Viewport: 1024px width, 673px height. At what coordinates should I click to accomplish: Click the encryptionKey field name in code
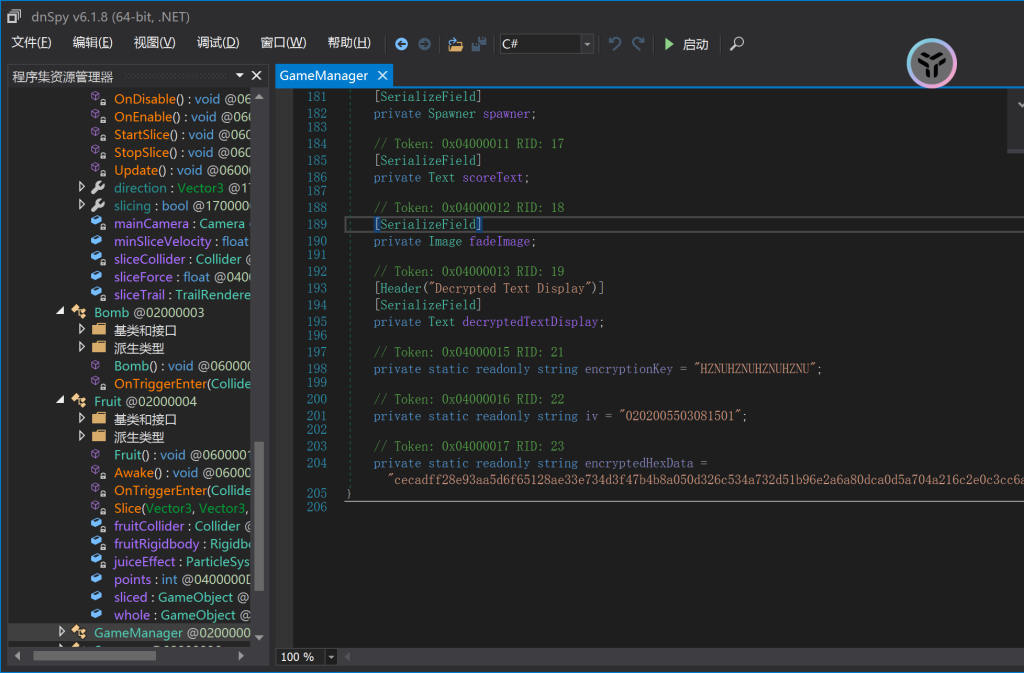click(628, 369)
